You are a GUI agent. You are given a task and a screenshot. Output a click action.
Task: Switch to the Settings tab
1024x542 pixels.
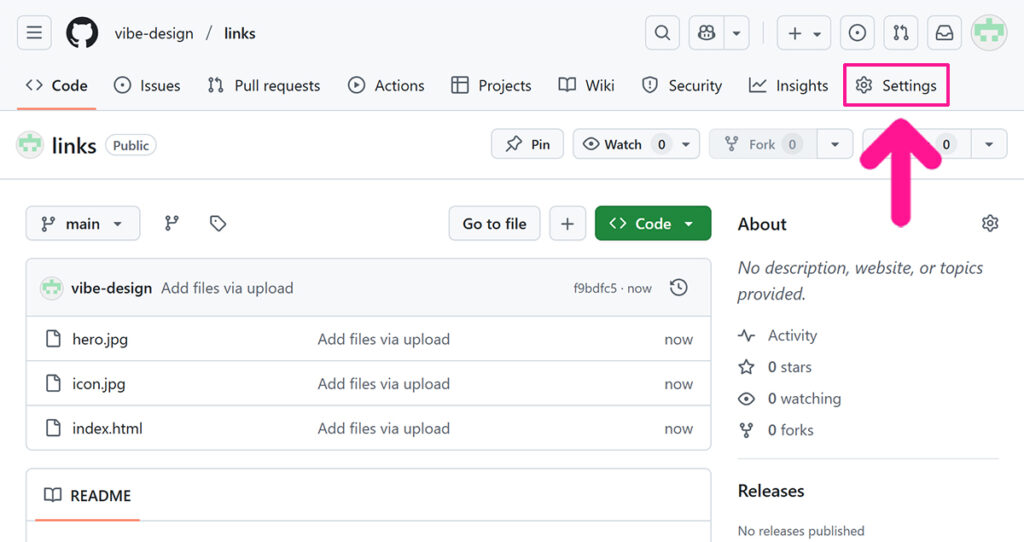pyautogui.click(x=897, y=86)
